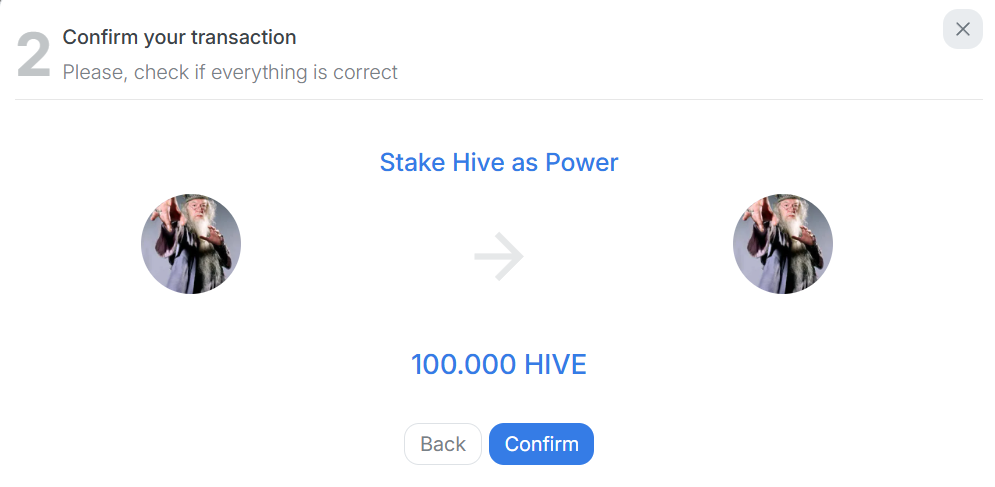Click the recipient avatar on the right
The width and height of the screenshot is (995, 487).
[783, 244]
